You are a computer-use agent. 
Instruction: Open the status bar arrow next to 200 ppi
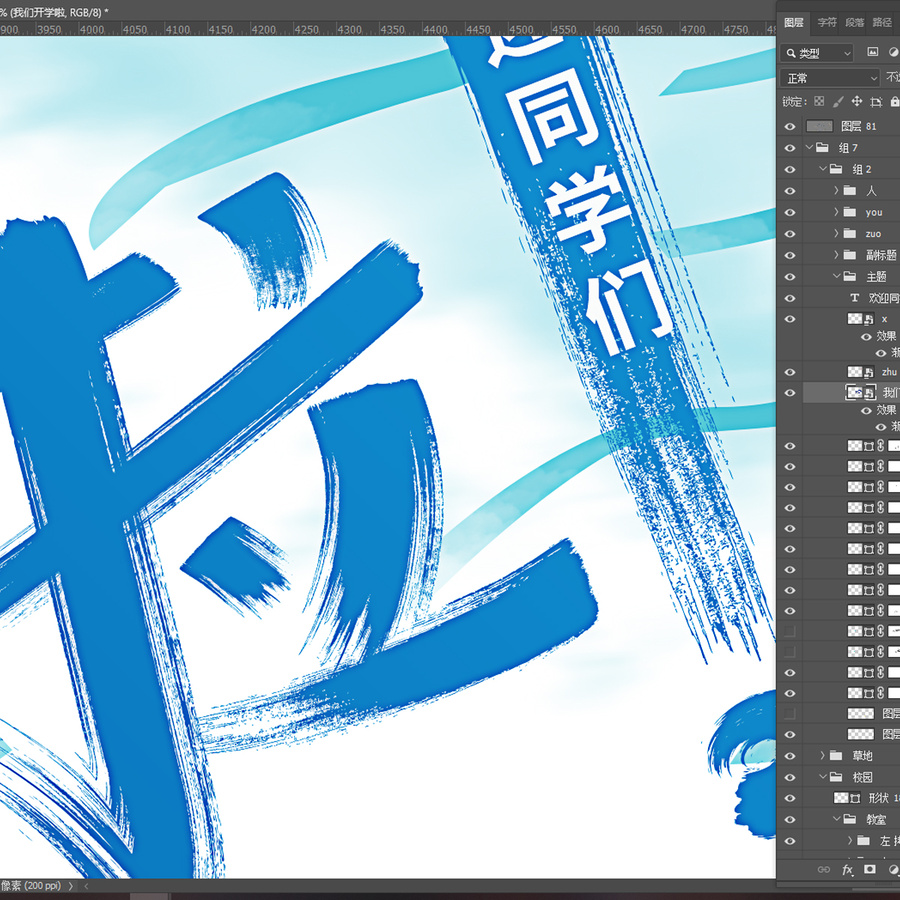coord(71,886)
